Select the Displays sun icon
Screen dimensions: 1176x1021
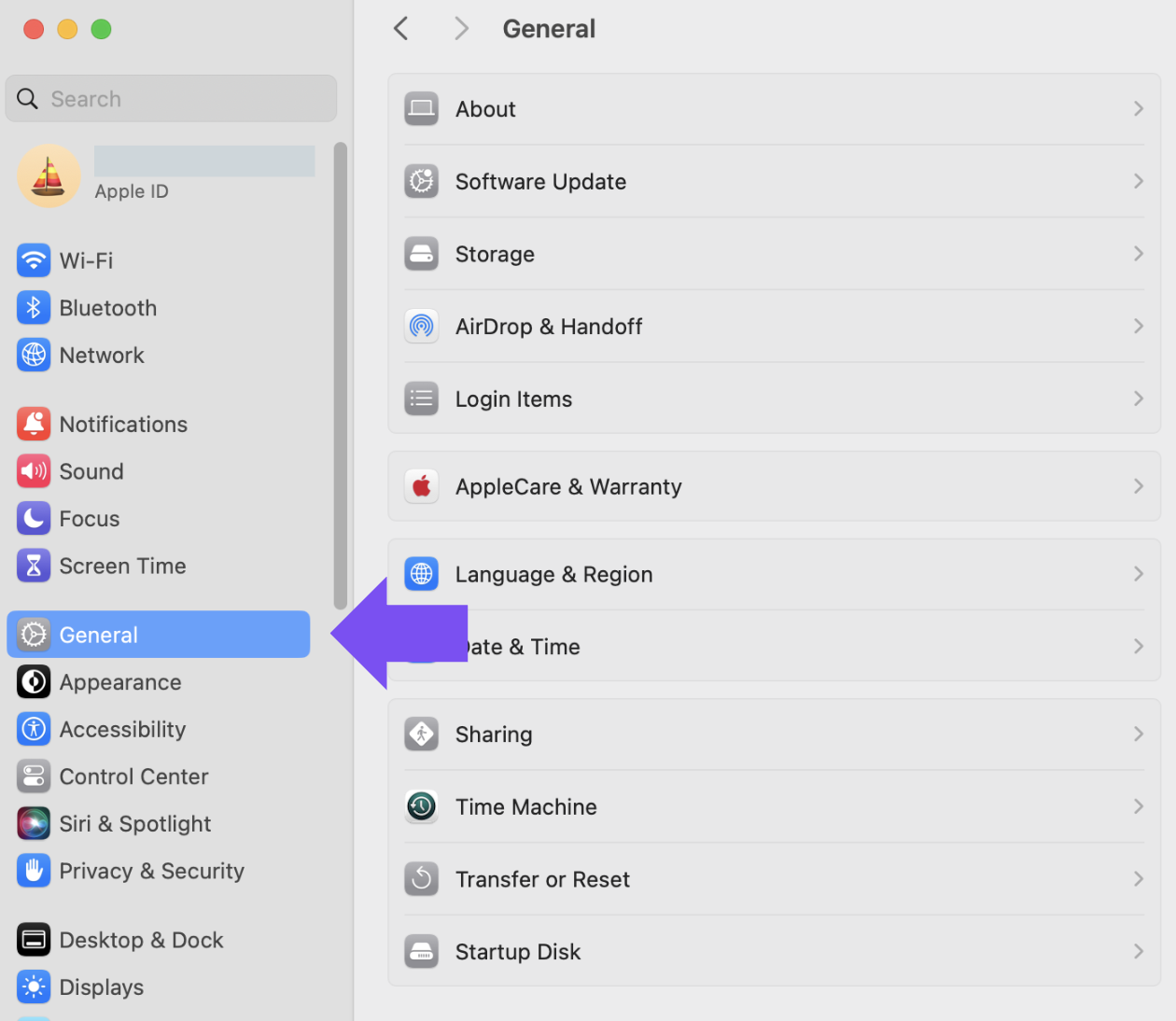[x=34, y=987]
